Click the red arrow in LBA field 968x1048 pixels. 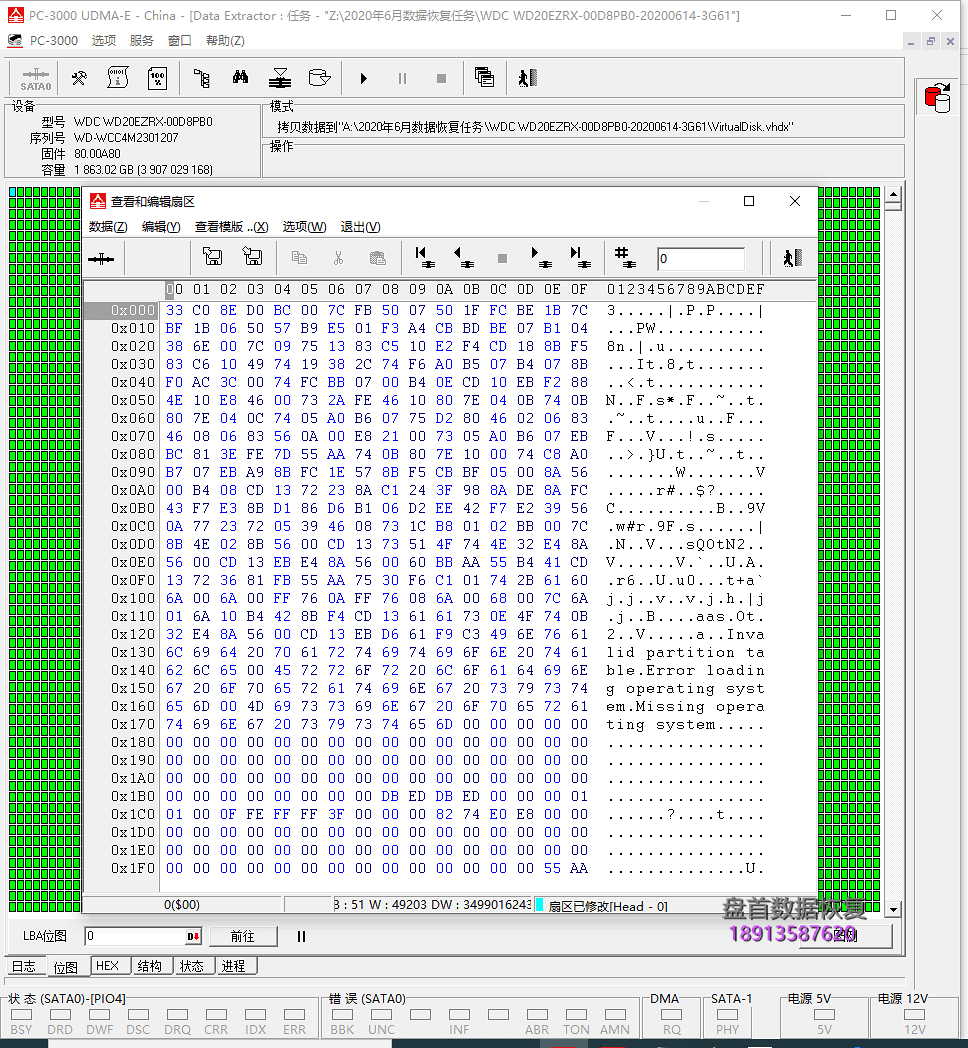point(193,936)
